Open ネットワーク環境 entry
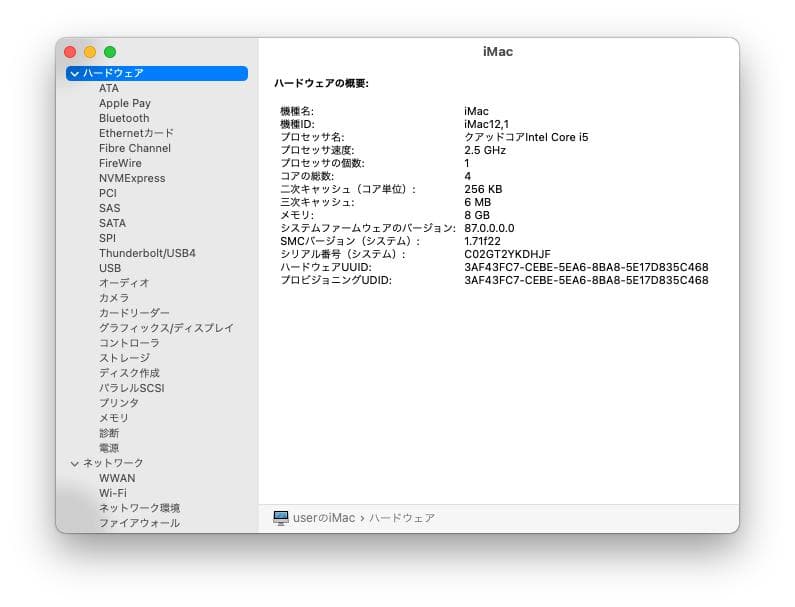795x607 pixels. click(139, 508)
